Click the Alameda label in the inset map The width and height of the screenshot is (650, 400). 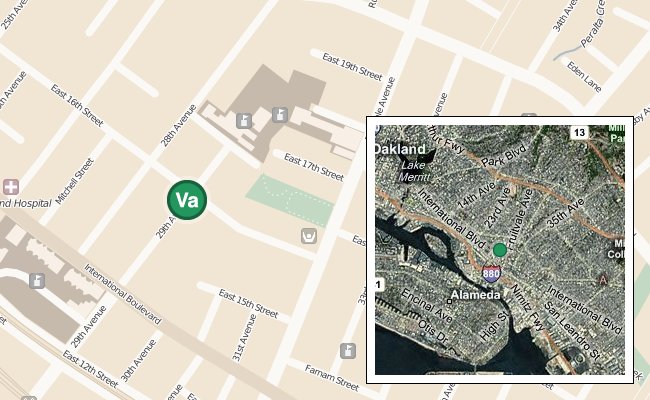(475, 295)
